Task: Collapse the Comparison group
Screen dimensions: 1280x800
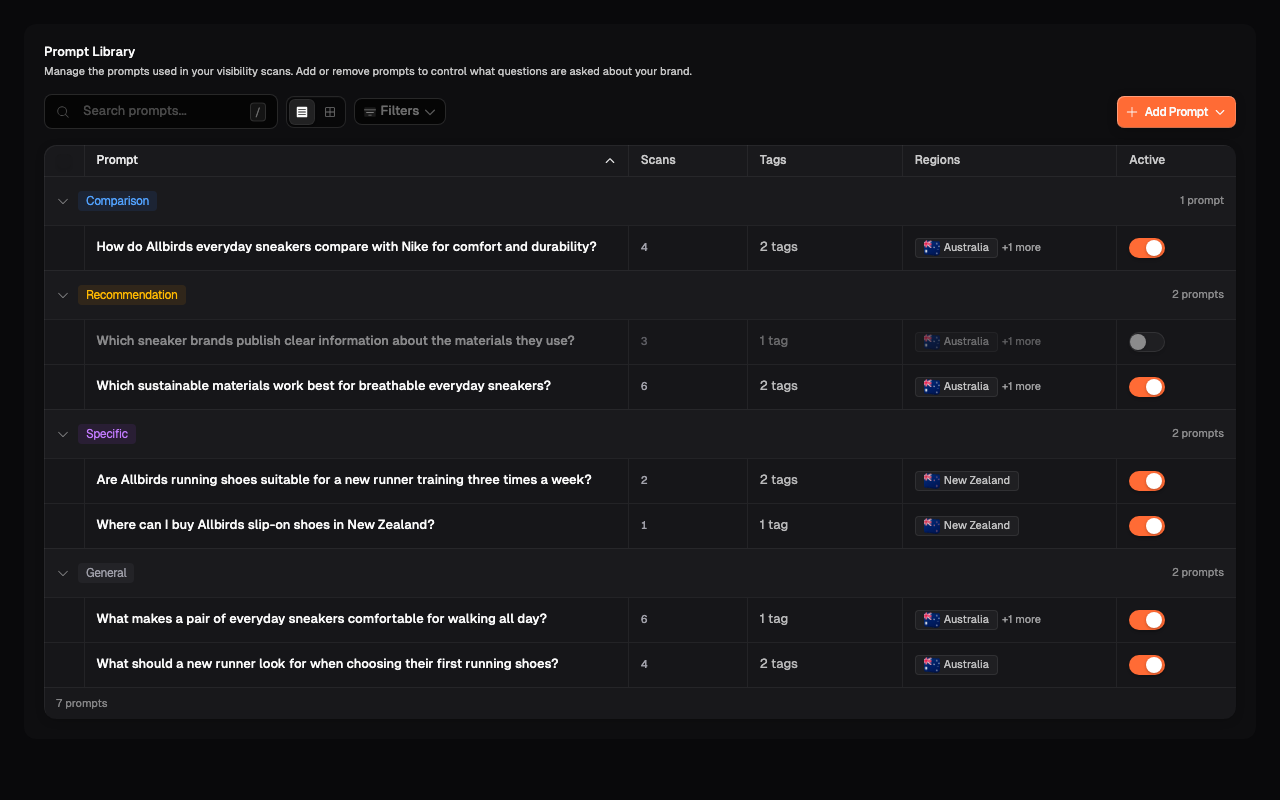Action: [x=63, y=201]
